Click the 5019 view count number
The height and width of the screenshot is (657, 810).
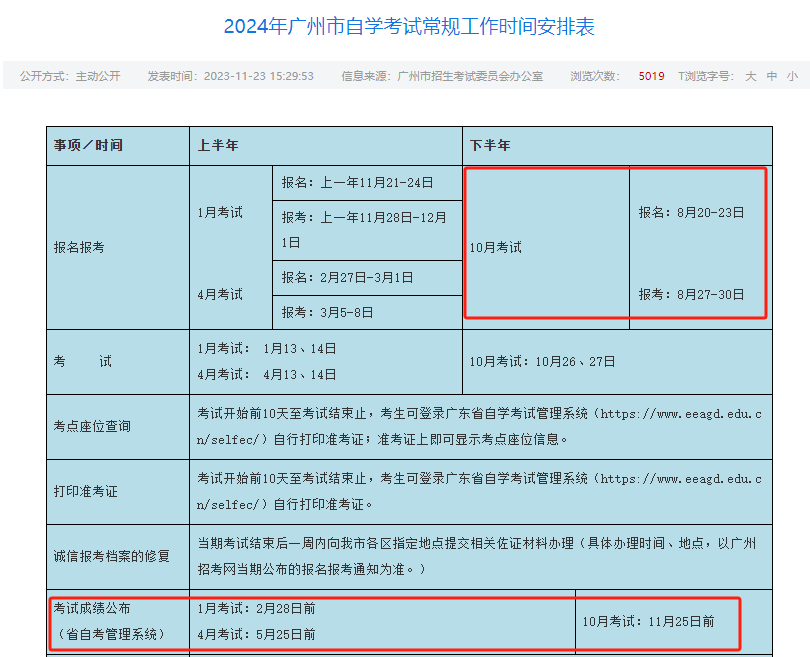651,76
